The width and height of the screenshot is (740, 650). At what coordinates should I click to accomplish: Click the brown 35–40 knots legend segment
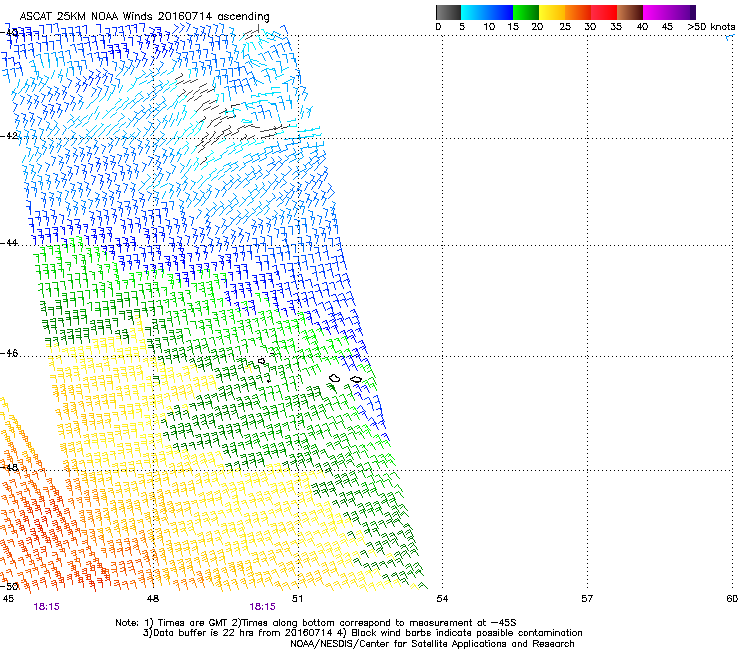pyautogui.click(x=630, y=12)
